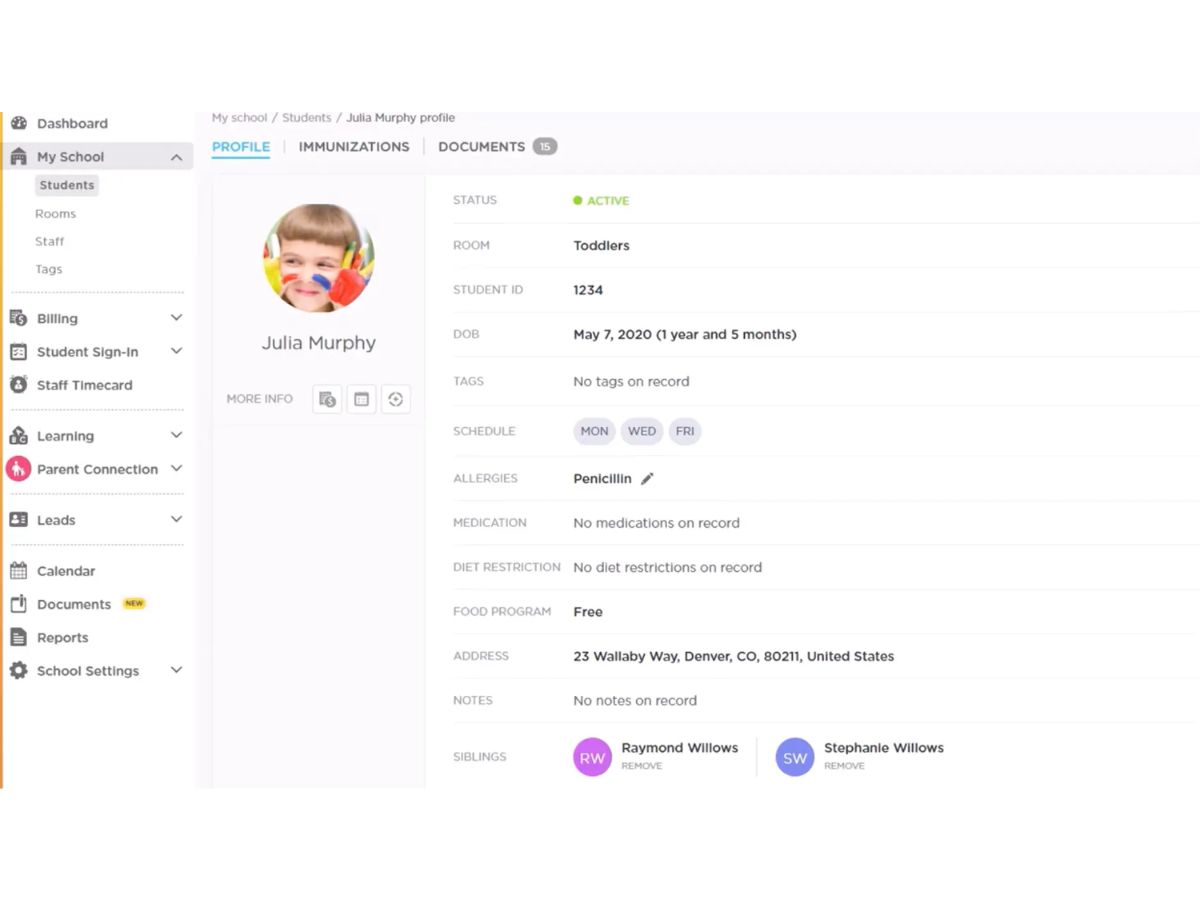Open Staff under My School
This screenshot has width=1200, height=900.
point(49,242)
